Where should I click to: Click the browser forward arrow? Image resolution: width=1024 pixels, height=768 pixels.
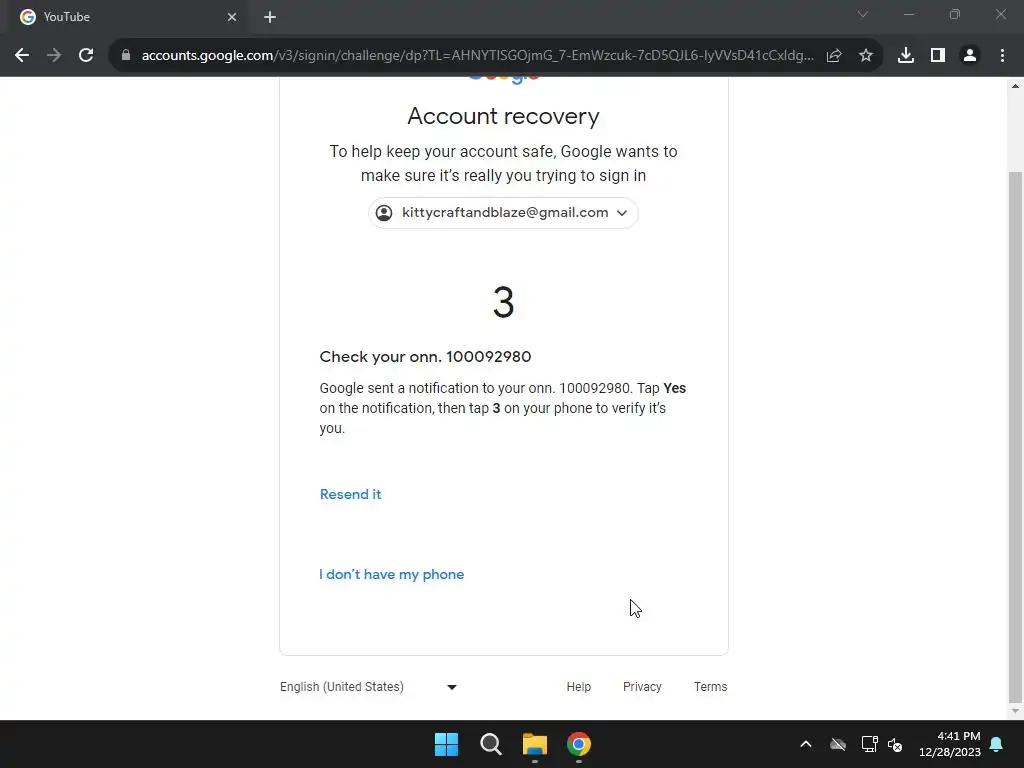[x=54, y=56]
